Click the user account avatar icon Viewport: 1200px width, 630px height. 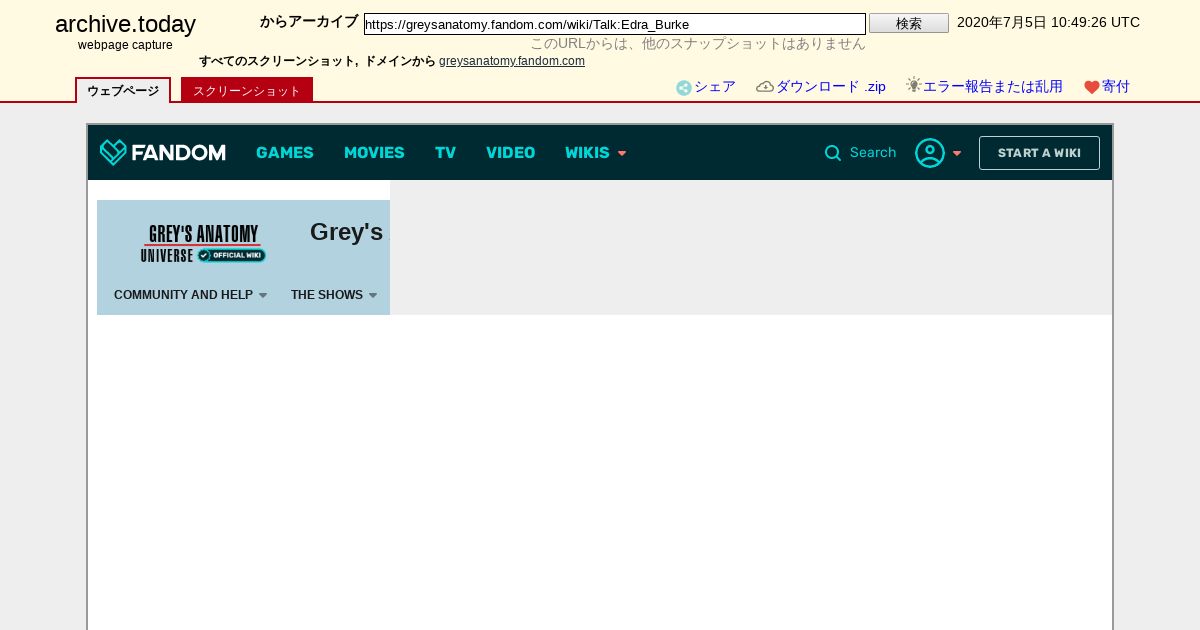pyautogui.click(x=930, y=153)
